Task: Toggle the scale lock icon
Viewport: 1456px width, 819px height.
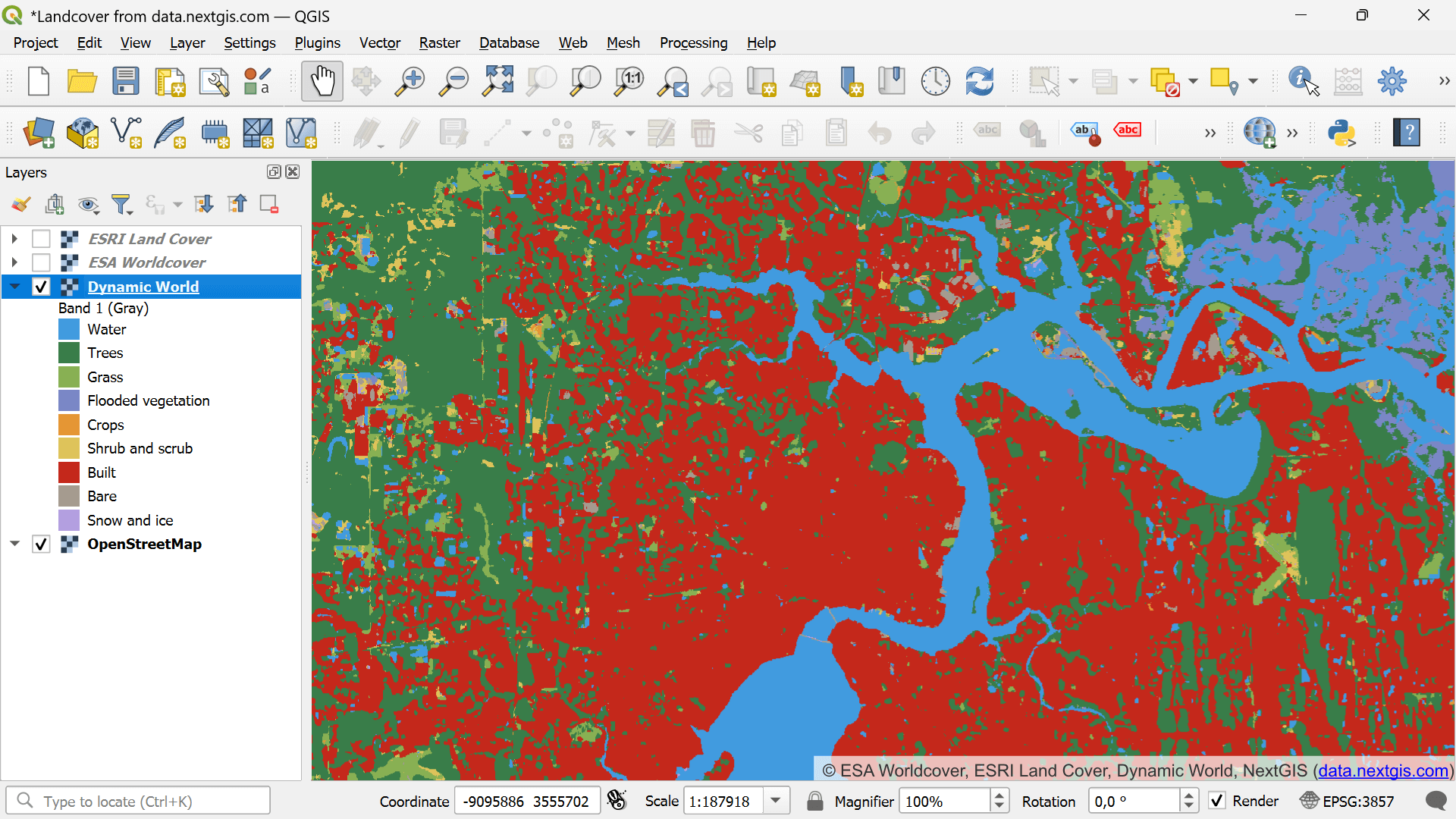Action: click(815, 801)
